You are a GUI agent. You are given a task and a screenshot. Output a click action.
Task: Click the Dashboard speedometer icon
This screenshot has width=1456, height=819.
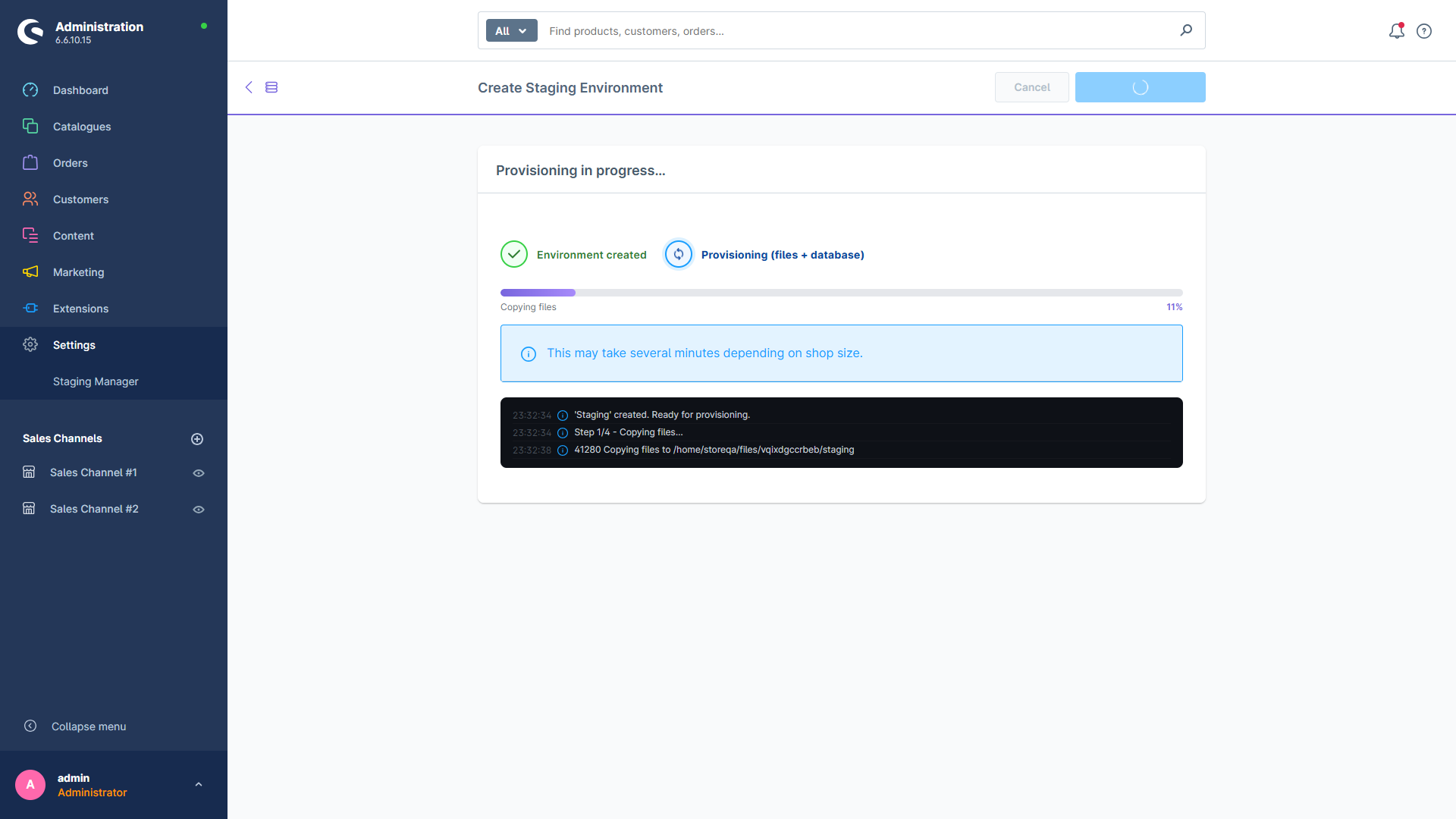pyautogui.click(x=30, y=90)
